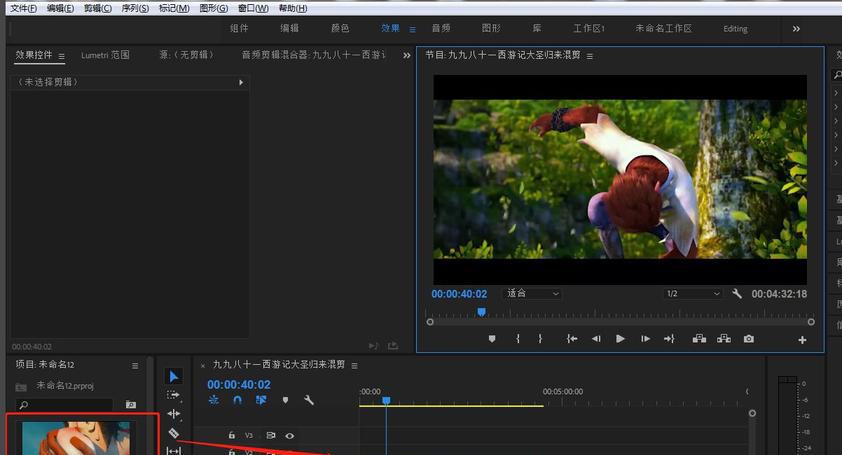This screenshot has width=842, height=455.
Task: Click the Mark In bracket button
Action: pyautogui.click(x=518, y=339)
